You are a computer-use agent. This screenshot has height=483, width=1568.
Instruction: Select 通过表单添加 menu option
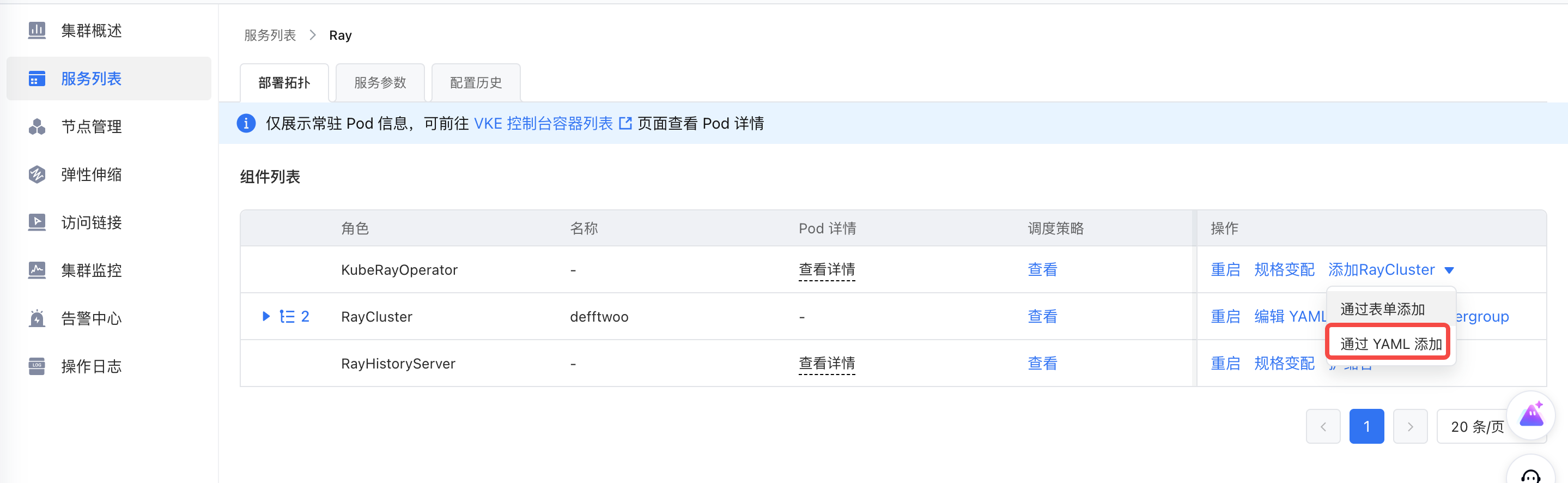click(x=1382, y=310)
